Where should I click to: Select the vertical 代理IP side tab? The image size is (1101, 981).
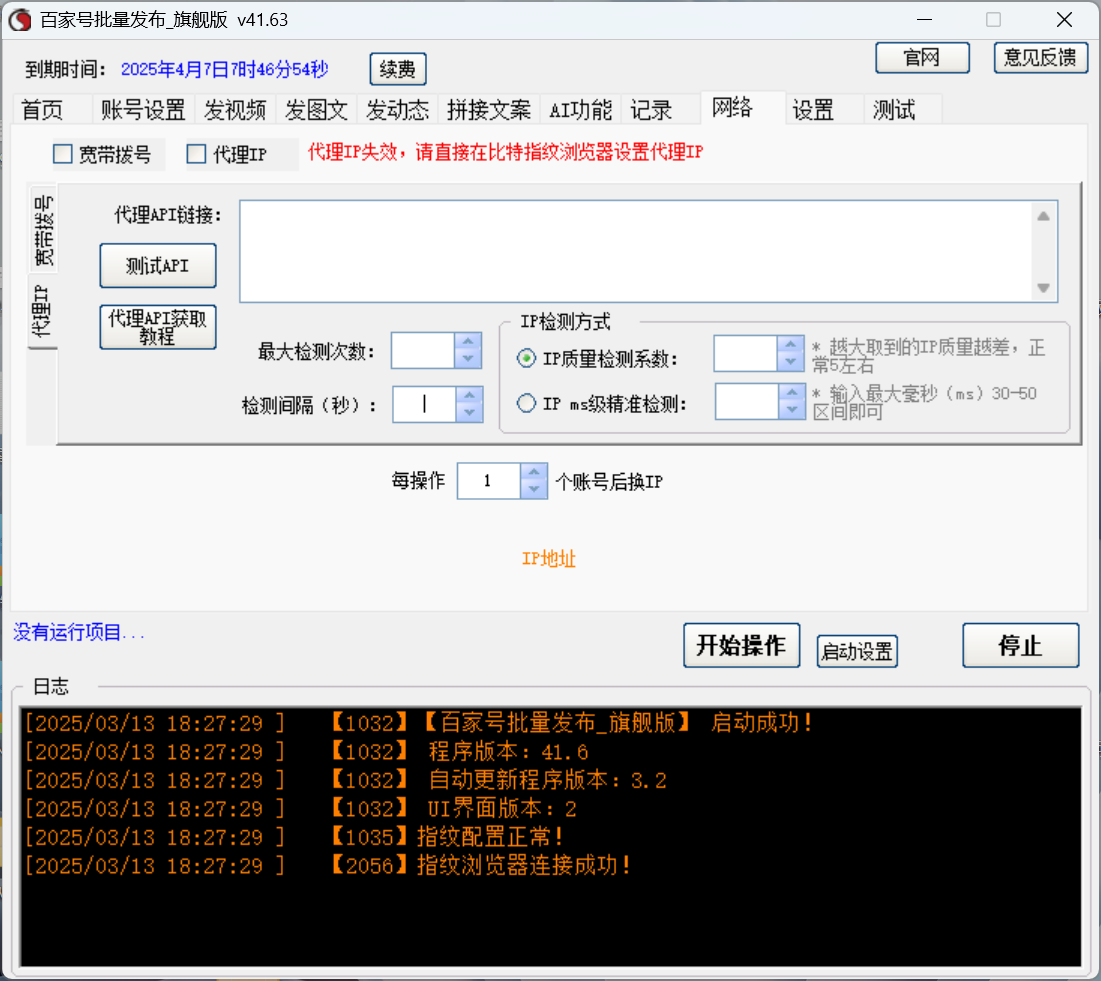42,310
